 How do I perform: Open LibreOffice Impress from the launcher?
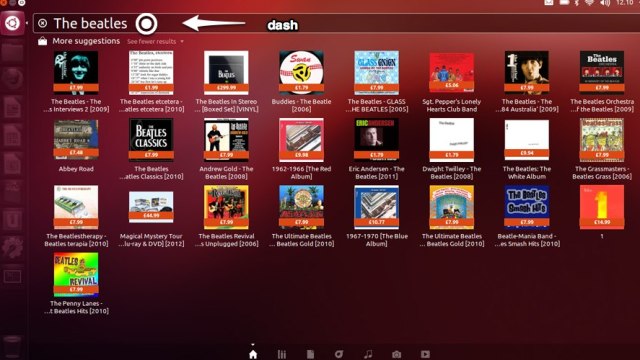12,163
